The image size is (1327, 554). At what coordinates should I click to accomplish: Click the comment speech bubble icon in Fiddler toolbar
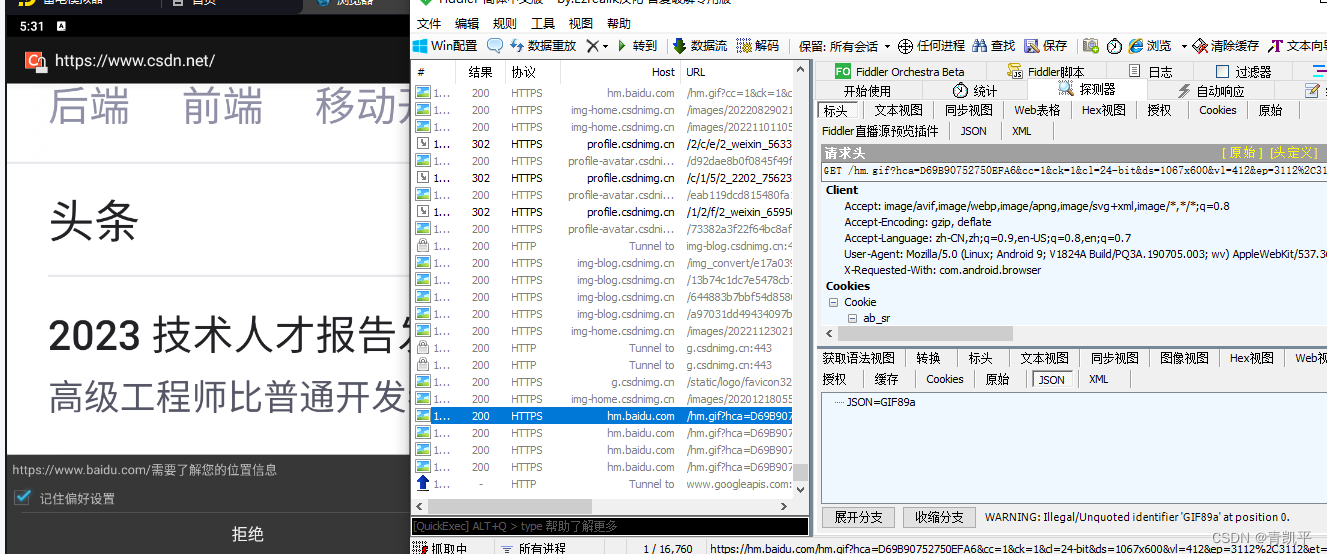click(x=495, y=46)
